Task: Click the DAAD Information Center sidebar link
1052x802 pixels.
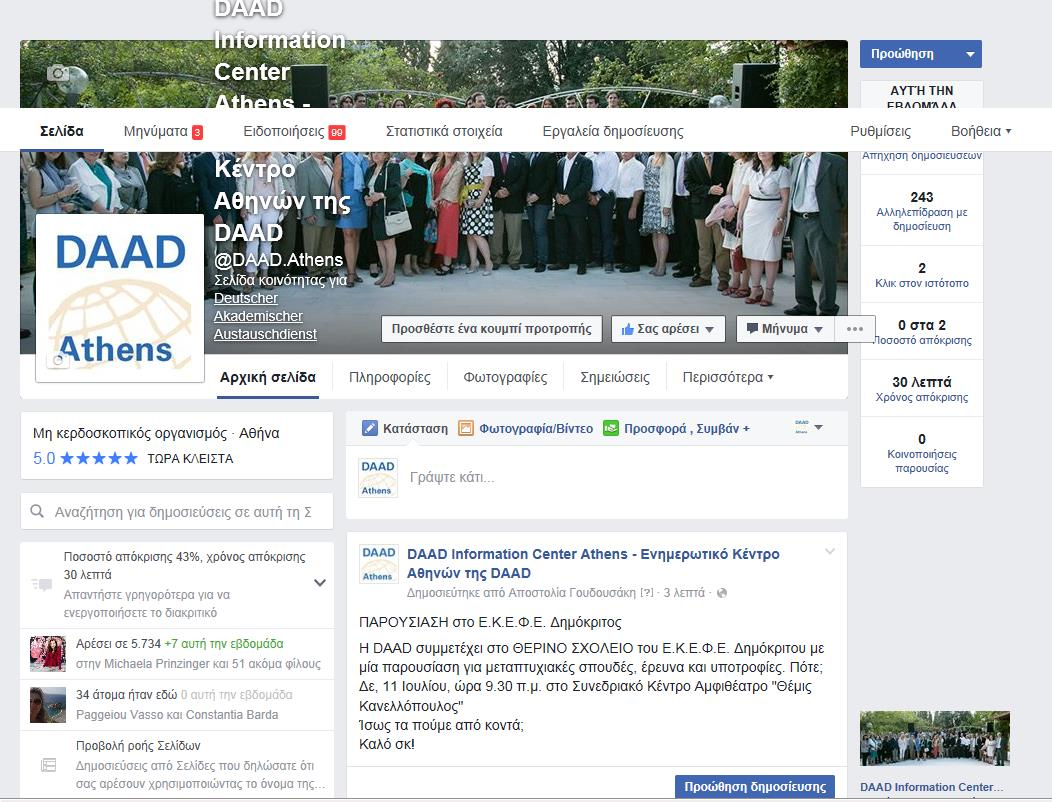Action: tap(932, 787)
